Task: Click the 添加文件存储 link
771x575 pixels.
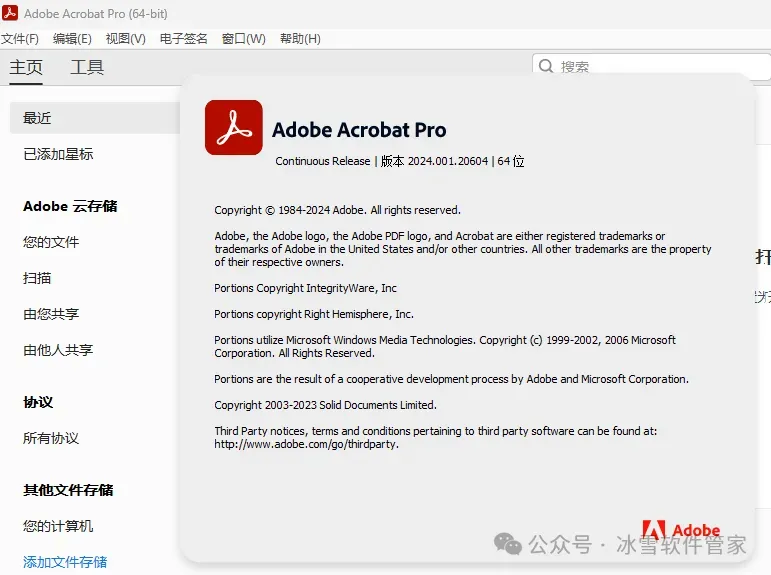Action: coord(65,562)
